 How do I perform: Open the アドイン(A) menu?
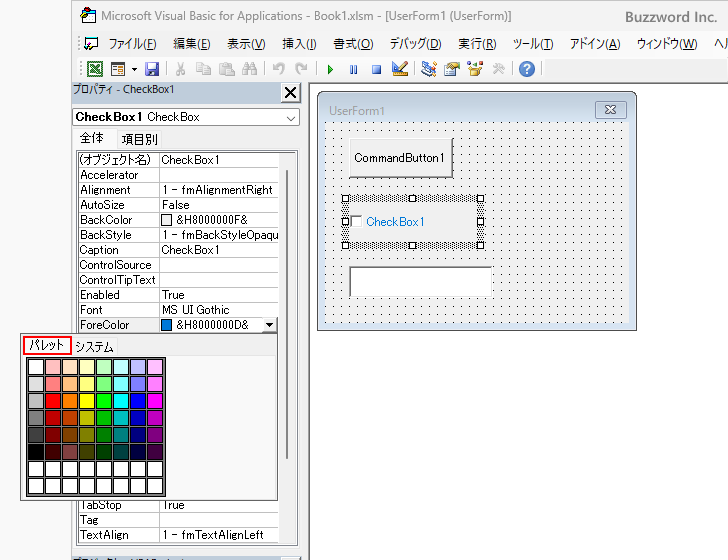[595, 44]
